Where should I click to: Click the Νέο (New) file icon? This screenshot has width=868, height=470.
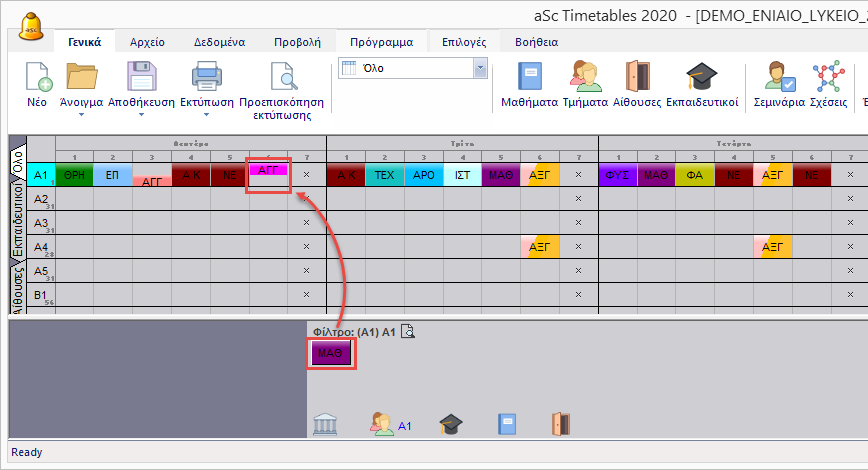(37, 78)
